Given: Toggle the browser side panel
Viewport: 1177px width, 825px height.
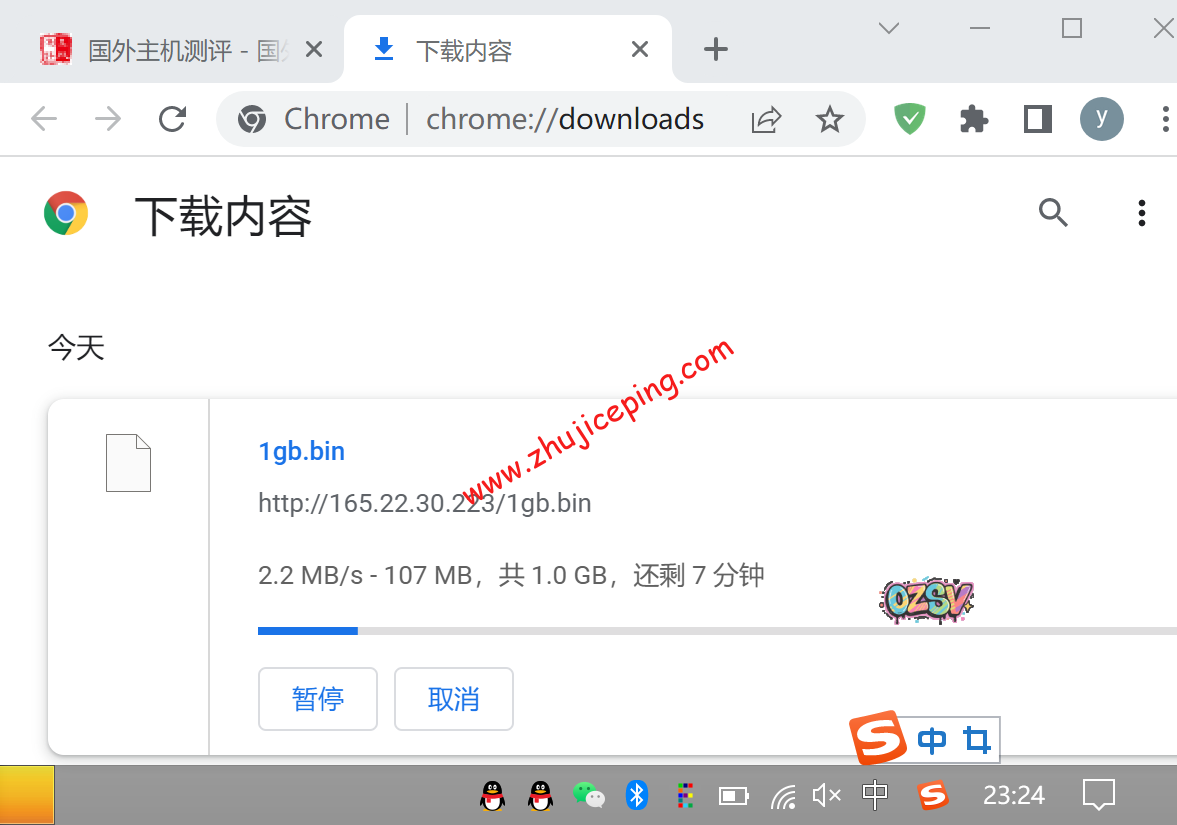Looking at the screenshot, I should pos(1038,119).
